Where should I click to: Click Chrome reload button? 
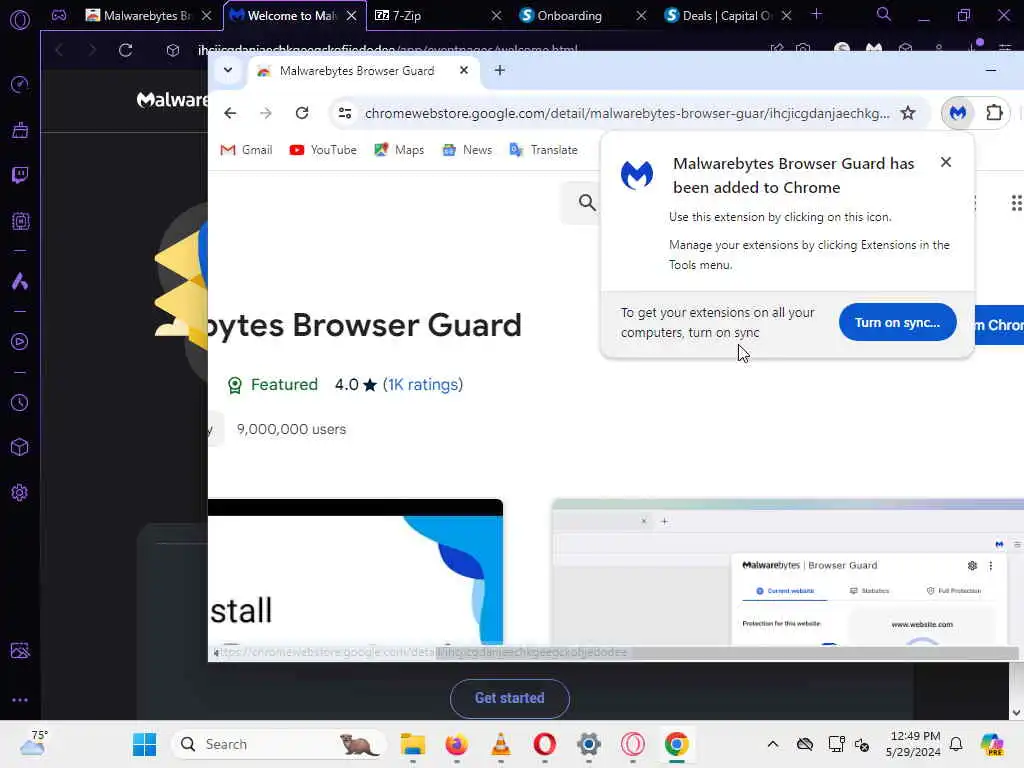[302, 113]
